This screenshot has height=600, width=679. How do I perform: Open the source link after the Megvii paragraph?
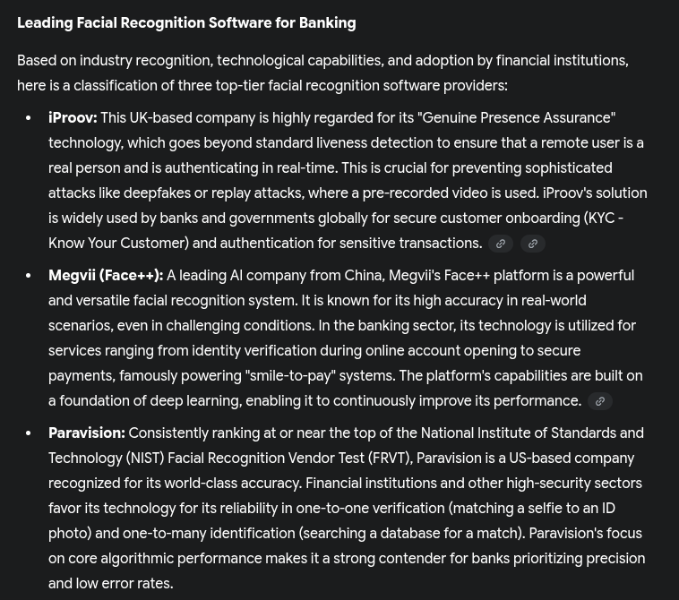click(600, 401)
